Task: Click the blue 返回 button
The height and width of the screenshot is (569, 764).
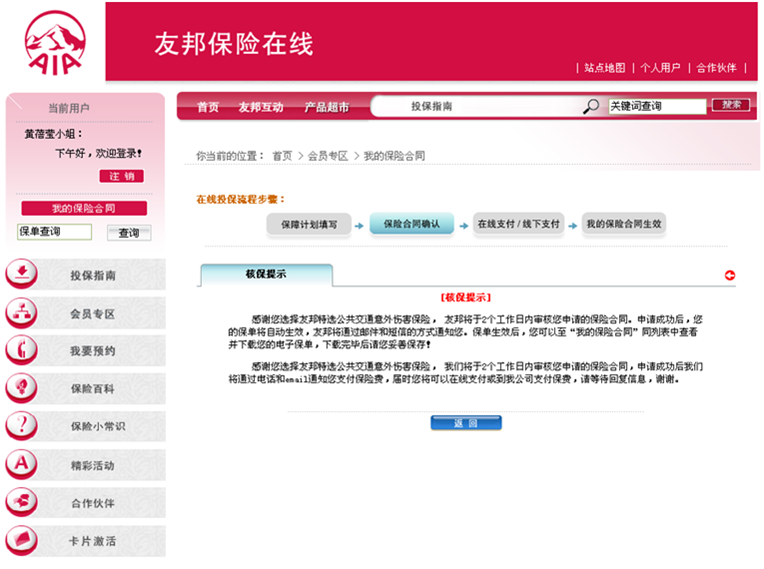Action: [466, 423]
